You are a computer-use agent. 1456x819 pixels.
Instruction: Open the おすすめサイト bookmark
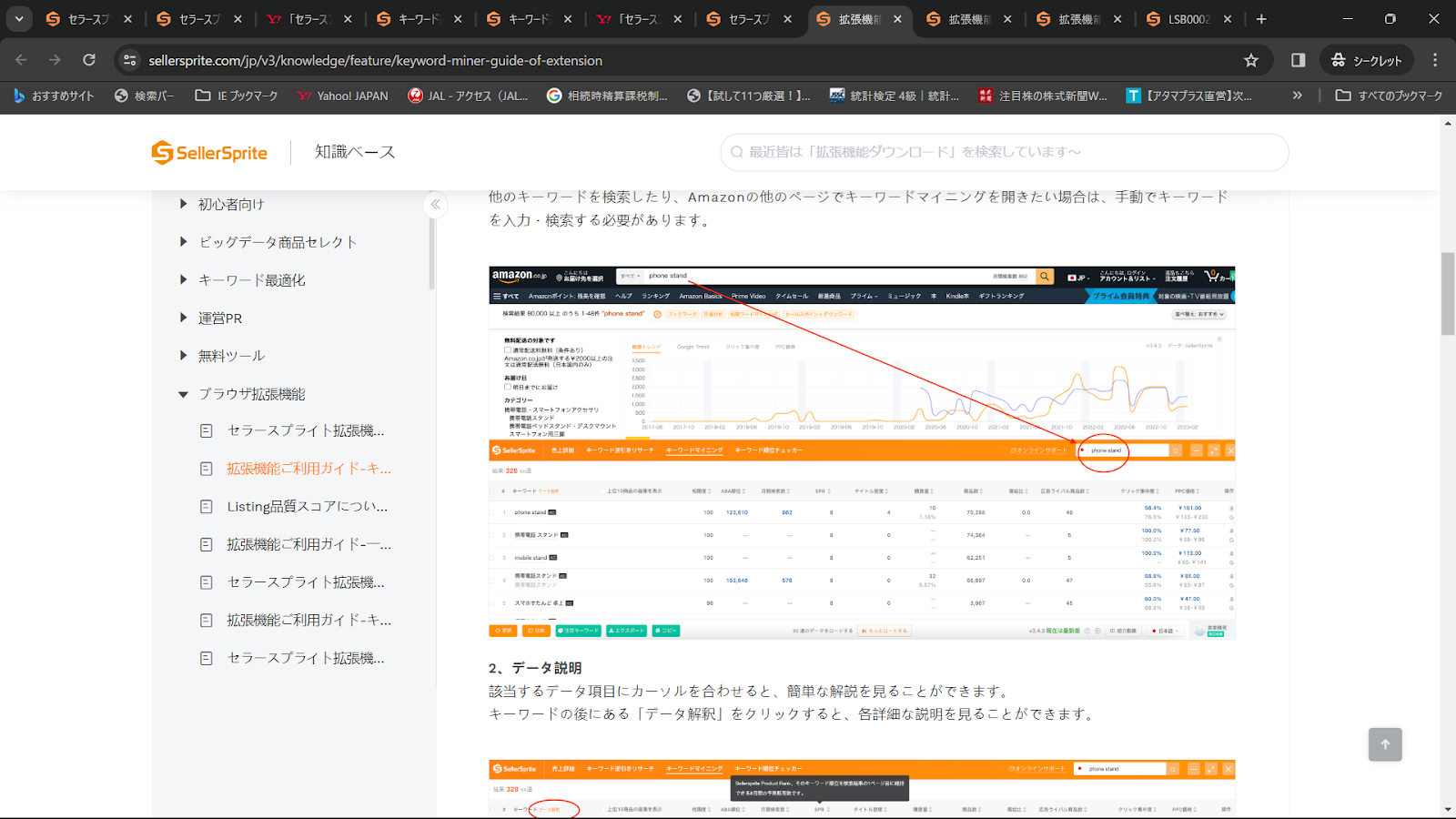click(54, 96)
